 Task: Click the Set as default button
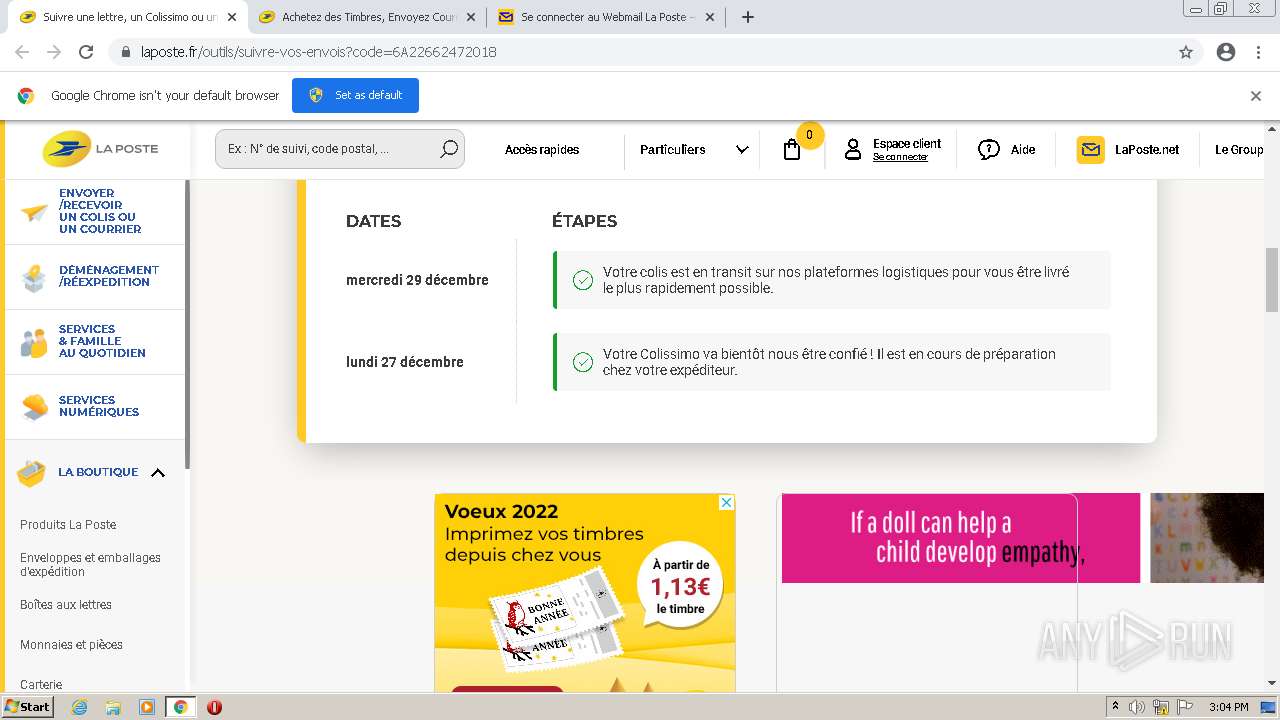point(355,96)
